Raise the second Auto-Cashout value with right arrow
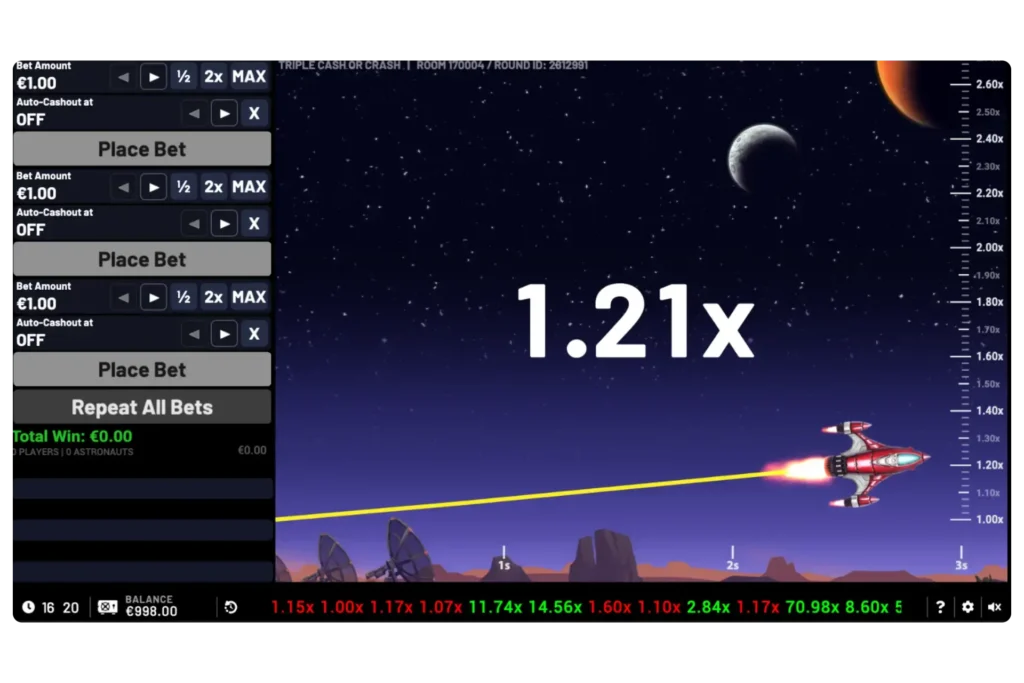 pyautogui.click(x=224, y=224)
